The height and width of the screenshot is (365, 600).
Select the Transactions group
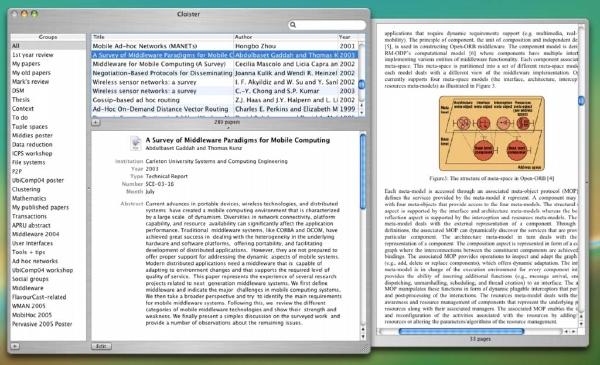(48, 216)
